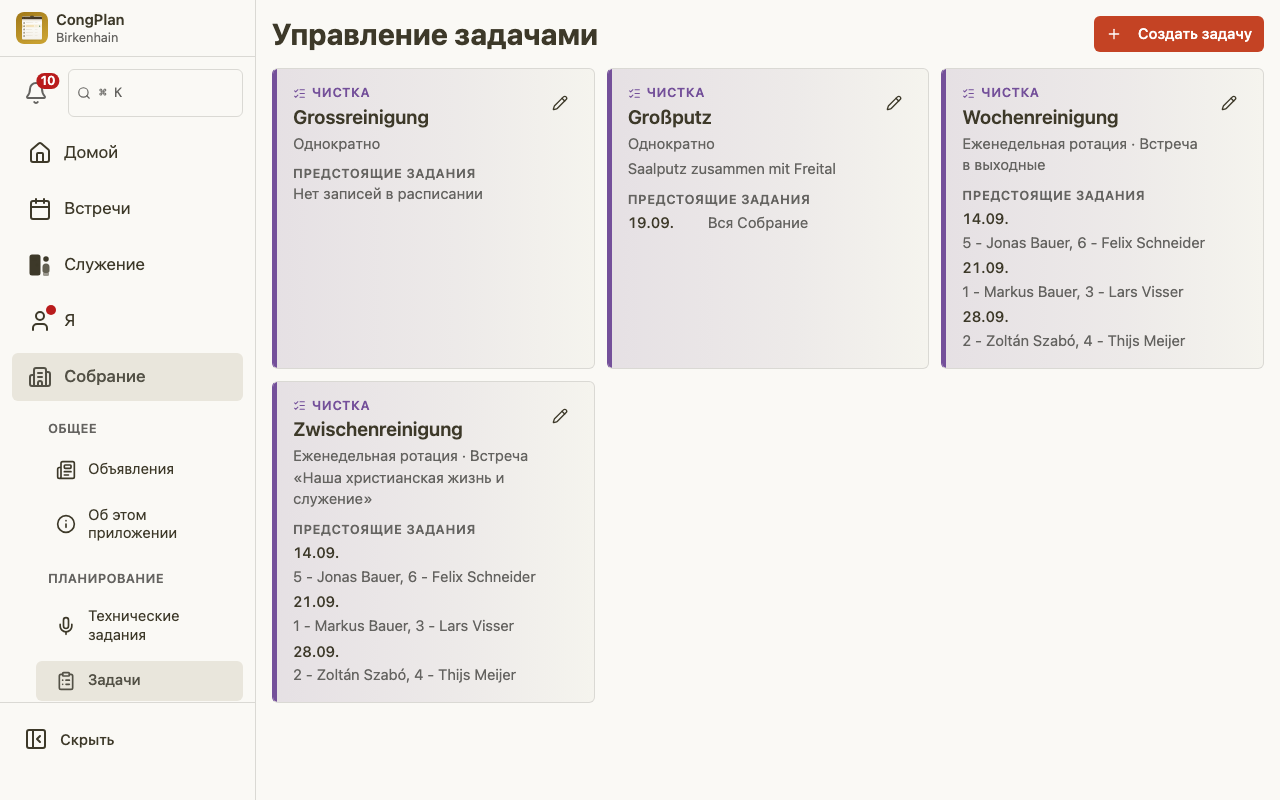1280x800 pixels.
Task: Open Объявления under Общее
Action: coord(139,470)
